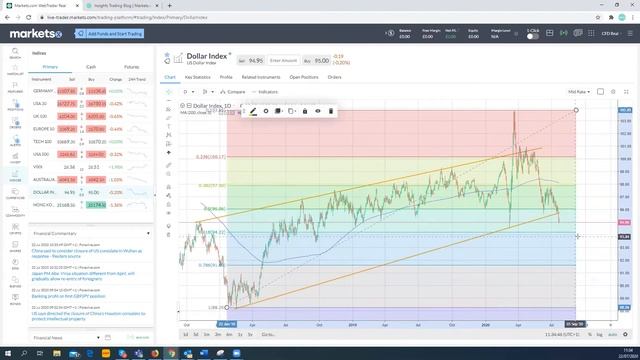The height and width of the screenshot is (360, 640).
Task: Select the Indices sidebar icon
Action: click(x=15, y=176)
